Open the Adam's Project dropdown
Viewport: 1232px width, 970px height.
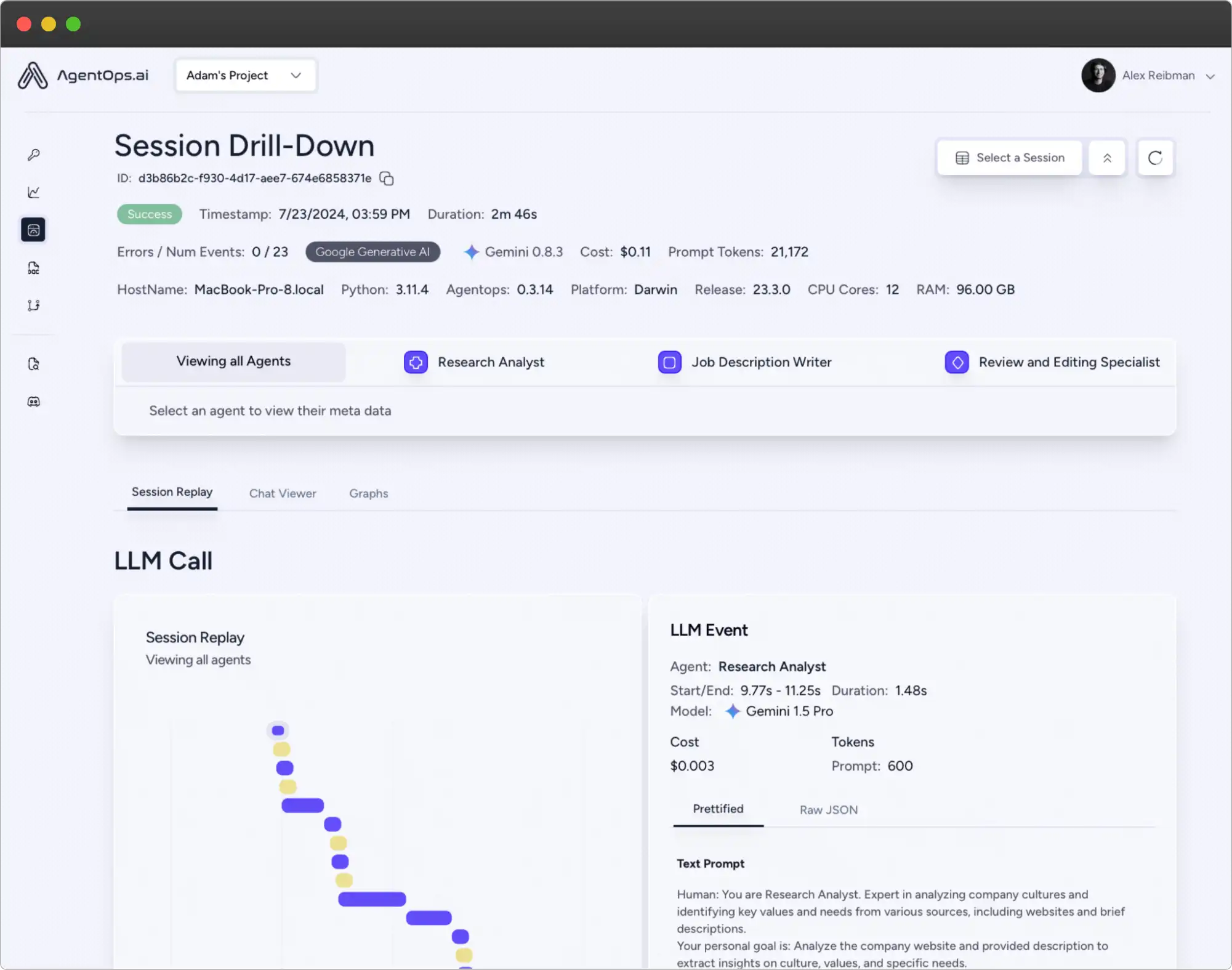coord(246,75)
